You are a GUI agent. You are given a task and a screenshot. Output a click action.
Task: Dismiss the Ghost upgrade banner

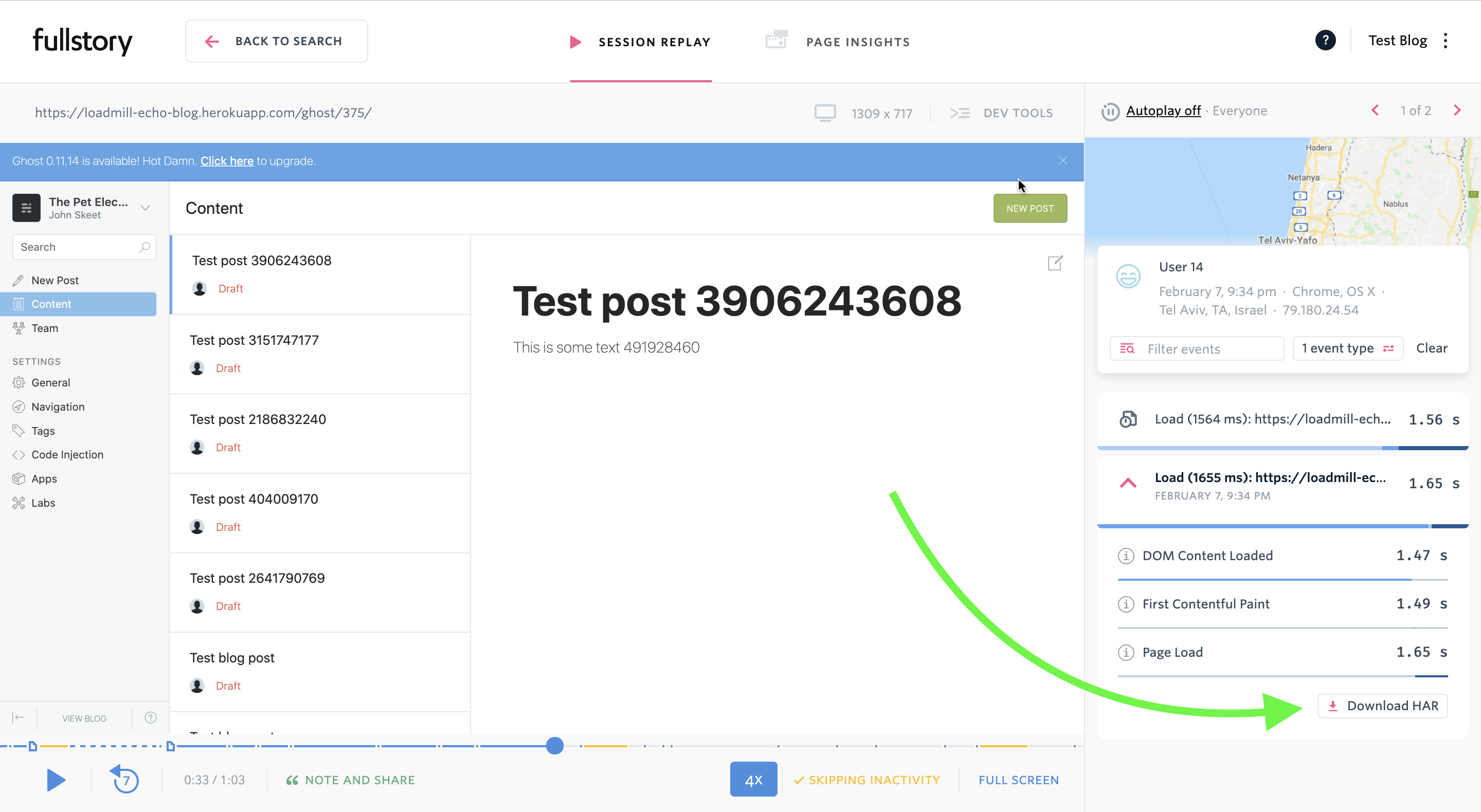[1063, 161]
